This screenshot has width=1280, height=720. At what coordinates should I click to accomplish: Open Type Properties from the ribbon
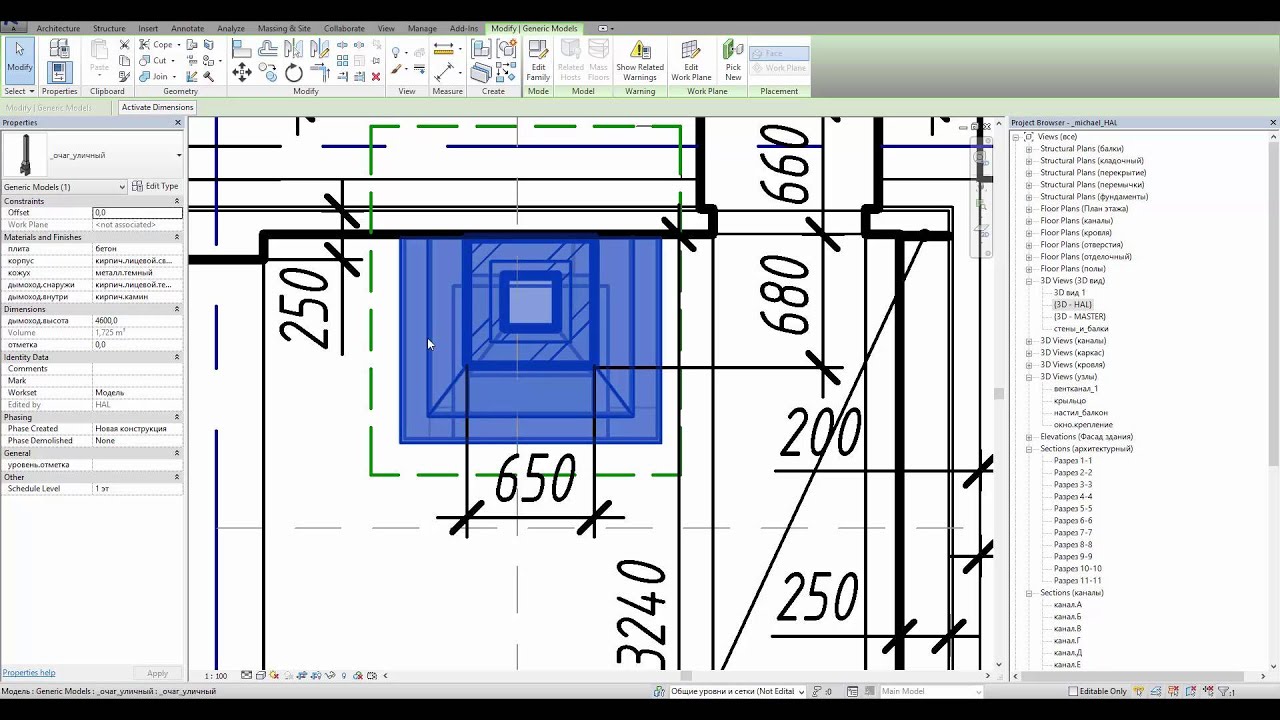point(59,49)
